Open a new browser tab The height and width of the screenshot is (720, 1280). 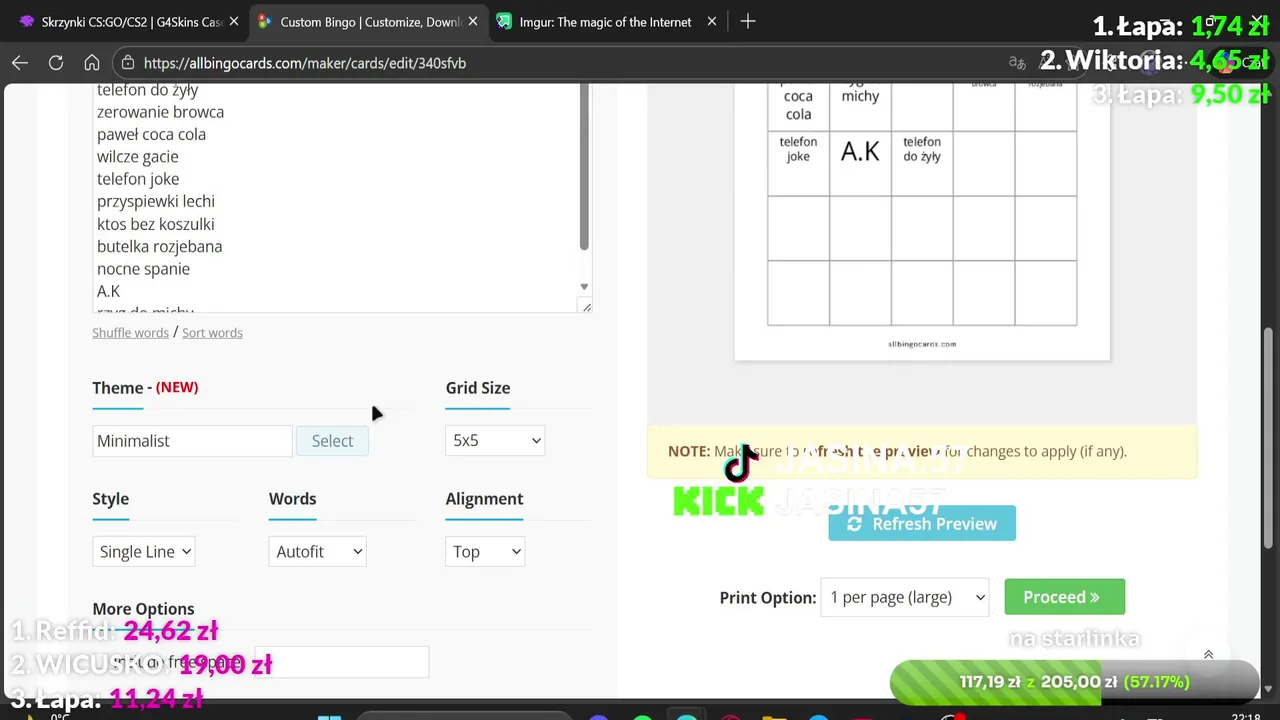click(x=748, y=22)
